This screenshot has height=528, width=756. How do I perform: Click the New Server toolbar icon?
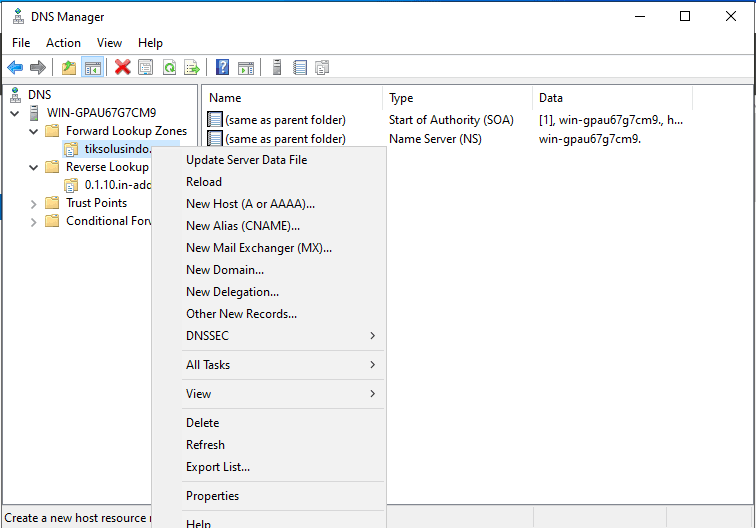tap(275, 67)
